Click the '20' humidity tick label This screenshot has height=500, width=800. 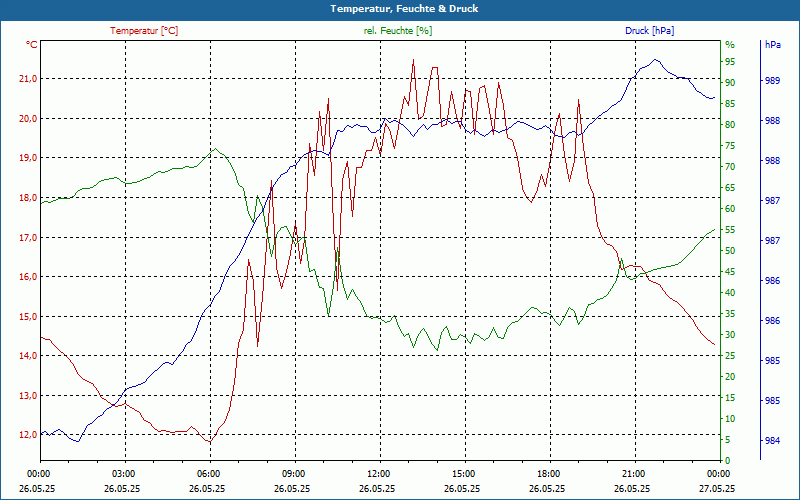[730, 377]
